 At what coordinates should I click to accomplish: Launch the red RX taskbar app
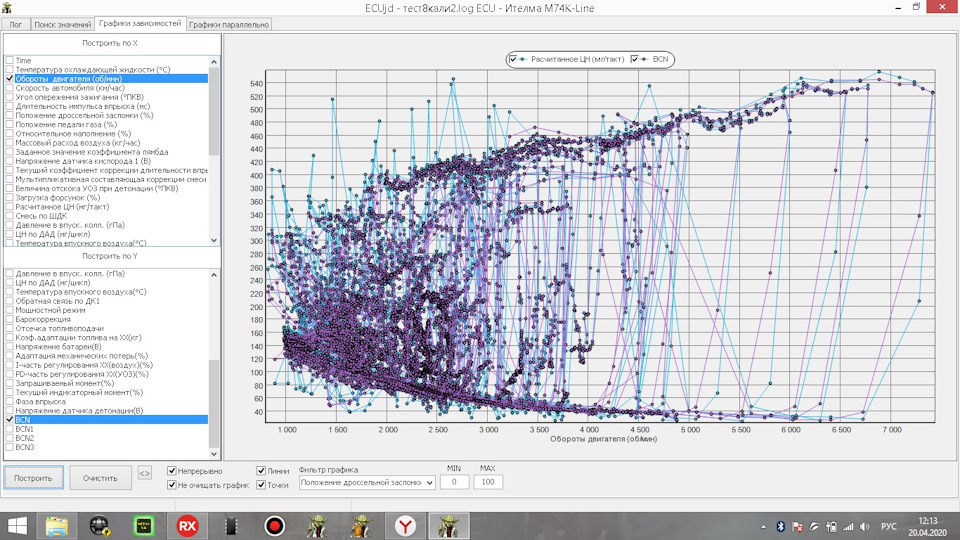tap(186, 524)
